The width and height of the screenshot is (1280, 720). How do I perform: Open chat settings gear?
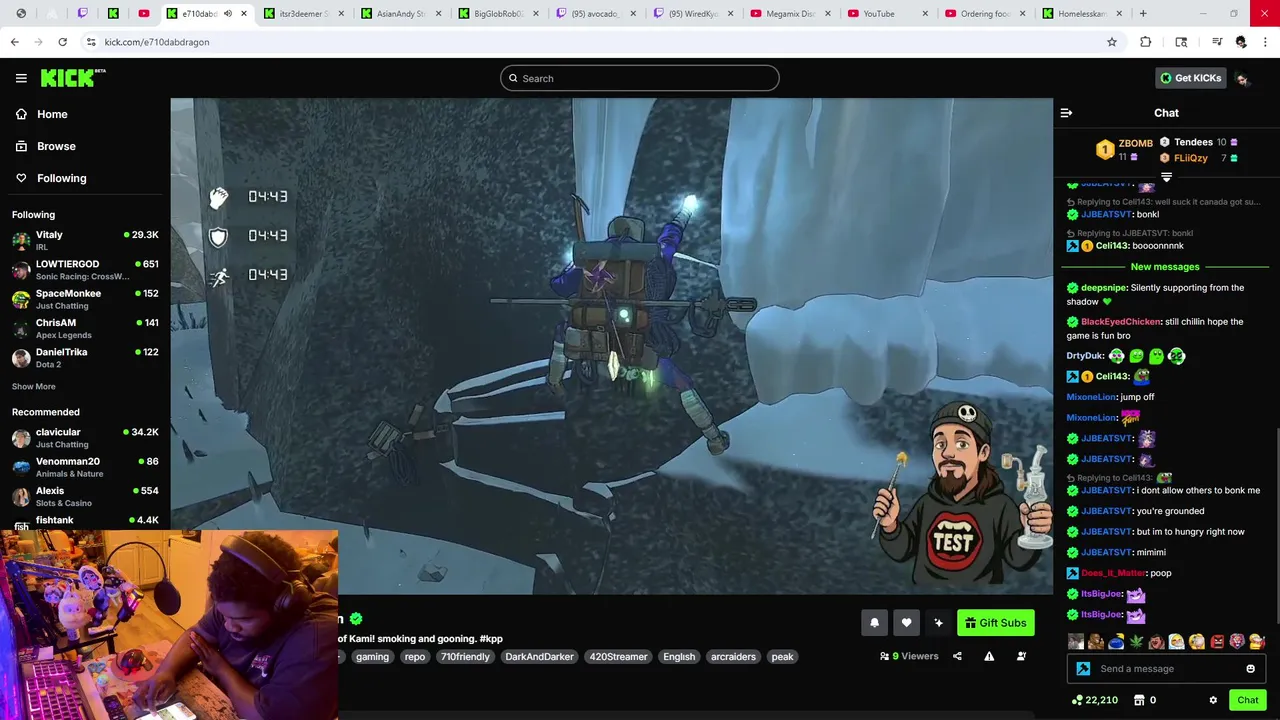1213,700
